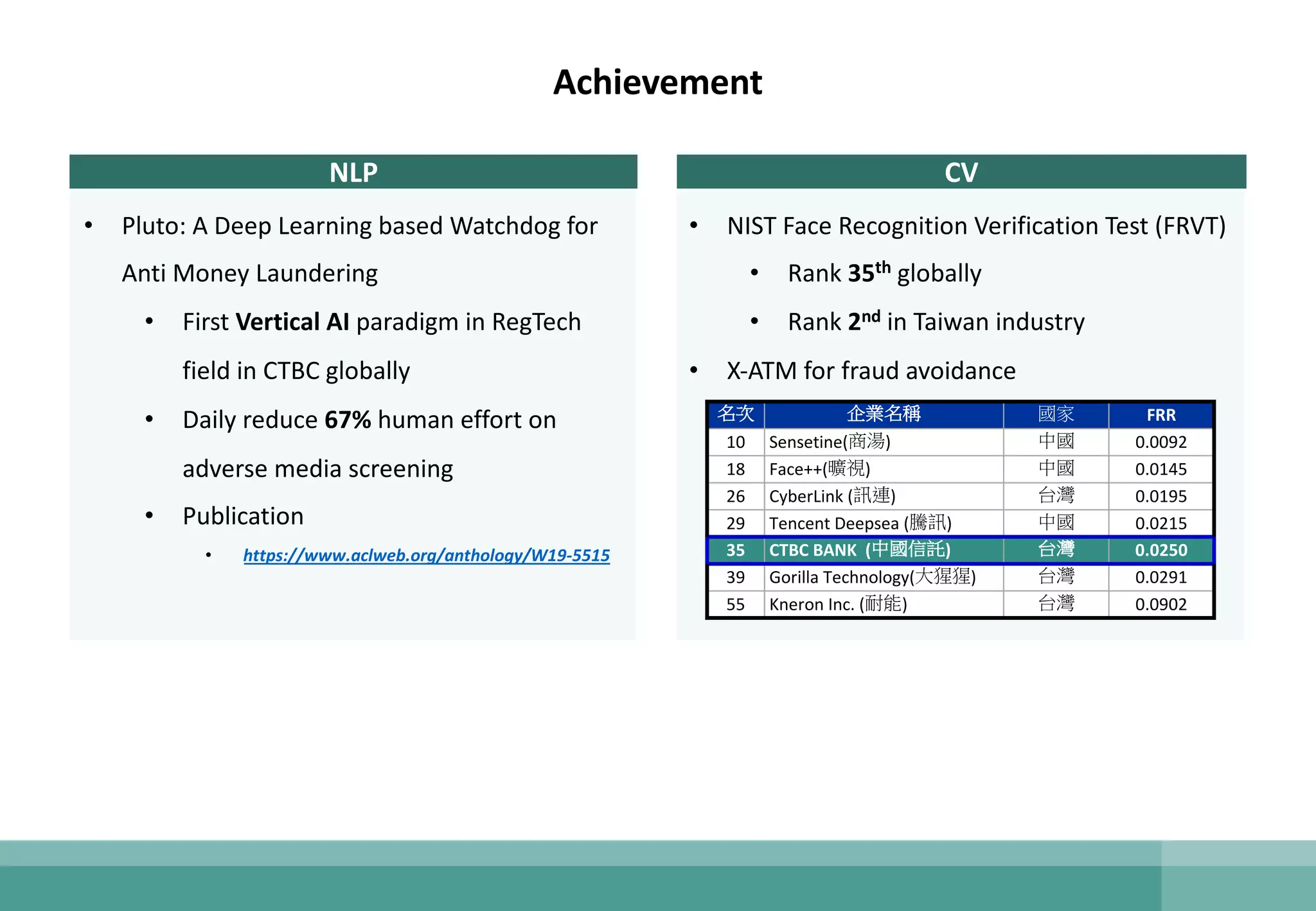Open the aclweb.org anthology W19-5515 link
This screenshot has height=911, width=1316.
(426, 555)
